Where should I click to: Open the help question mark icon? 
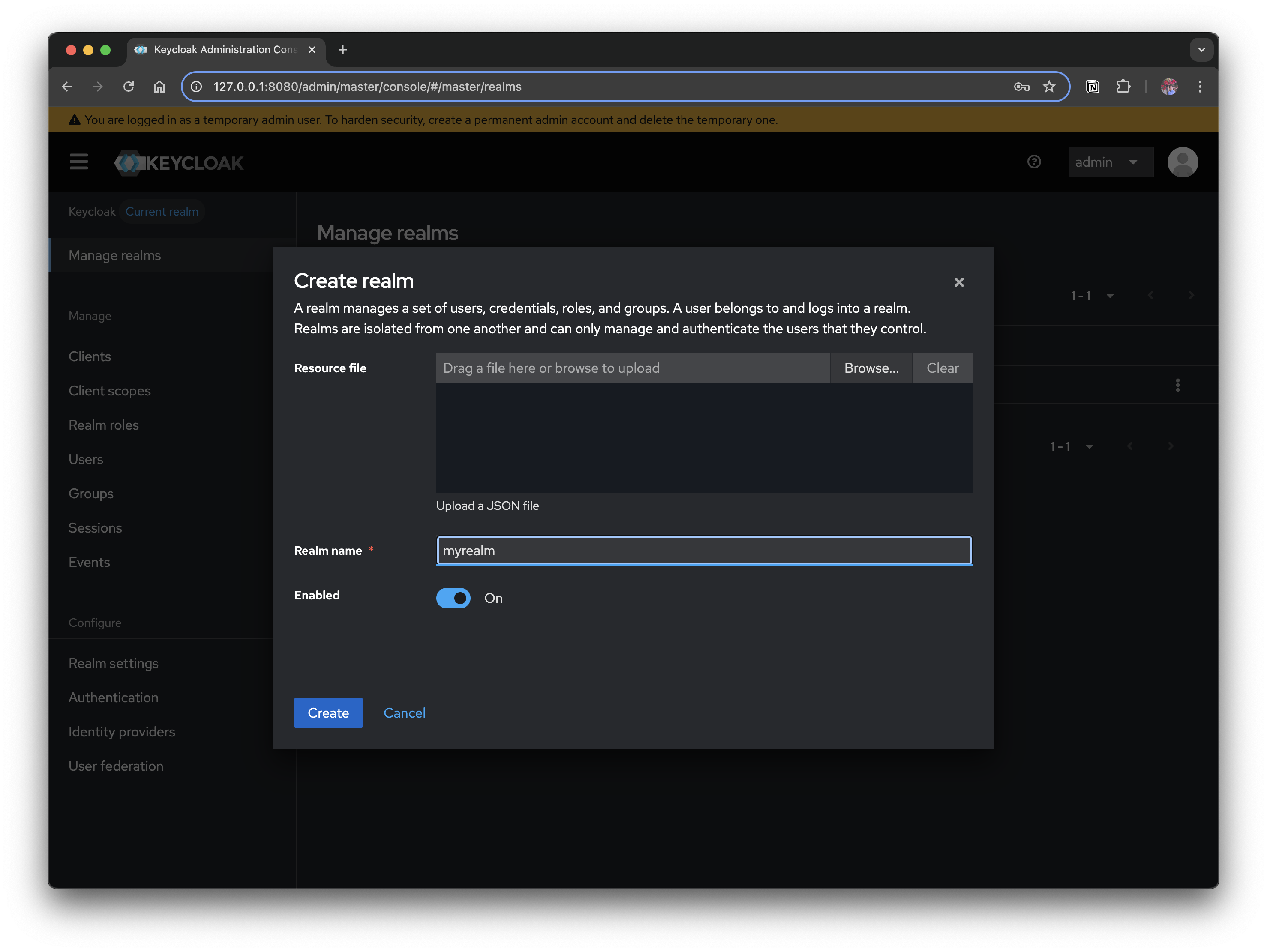pos(1034,162)
